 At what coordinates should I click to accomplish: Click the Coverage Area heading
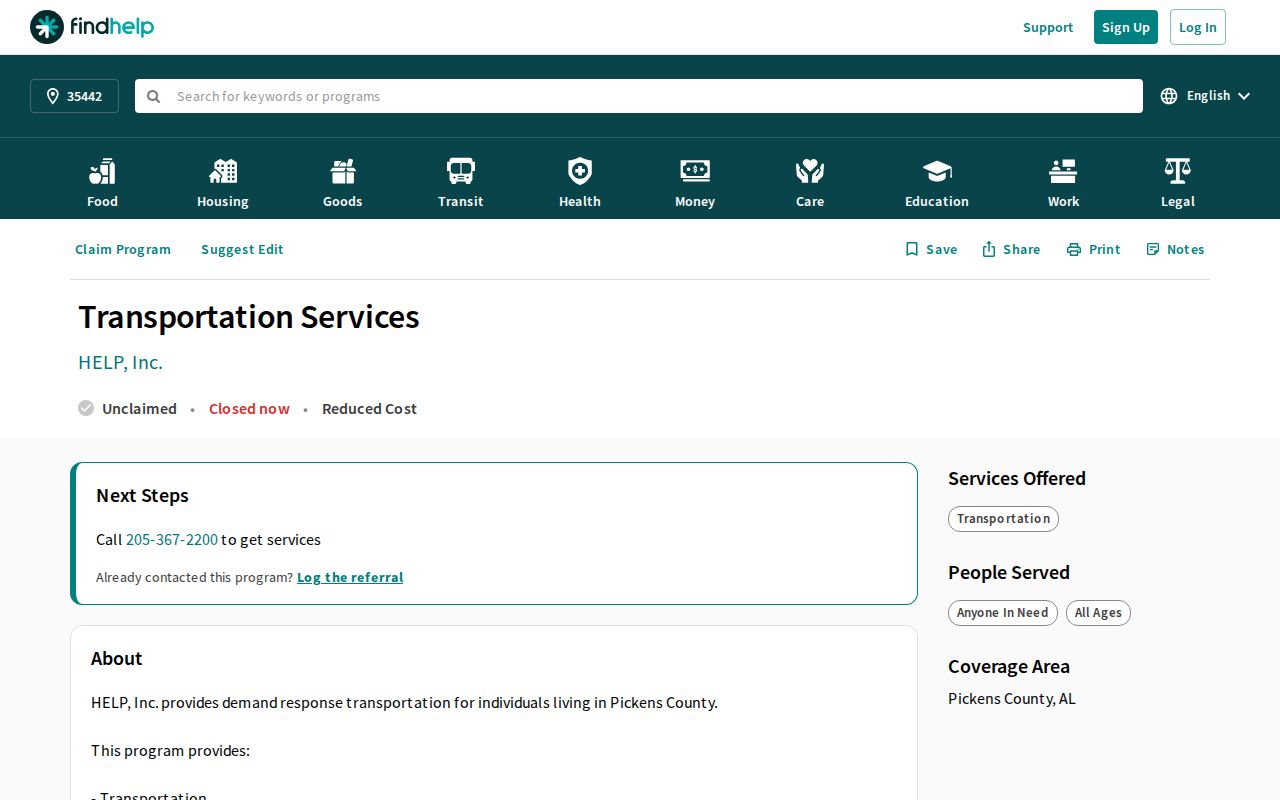(1009, 666)
